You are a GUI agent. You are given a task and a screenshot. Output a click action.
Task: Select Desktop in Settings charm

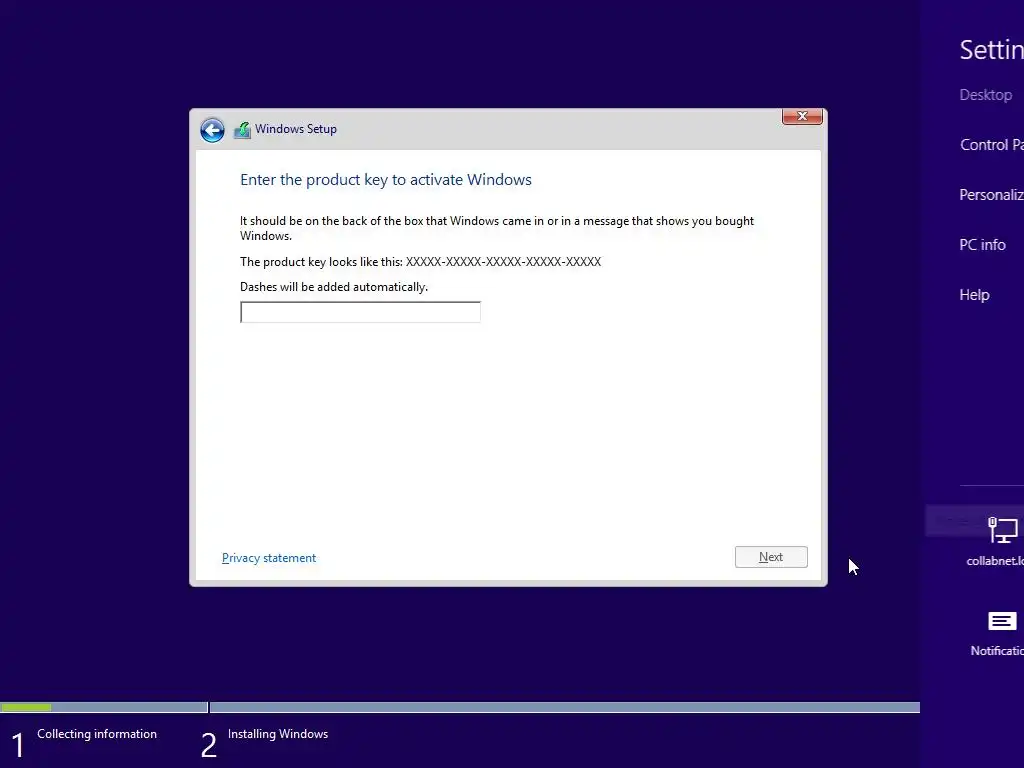[x=985, y=95]
